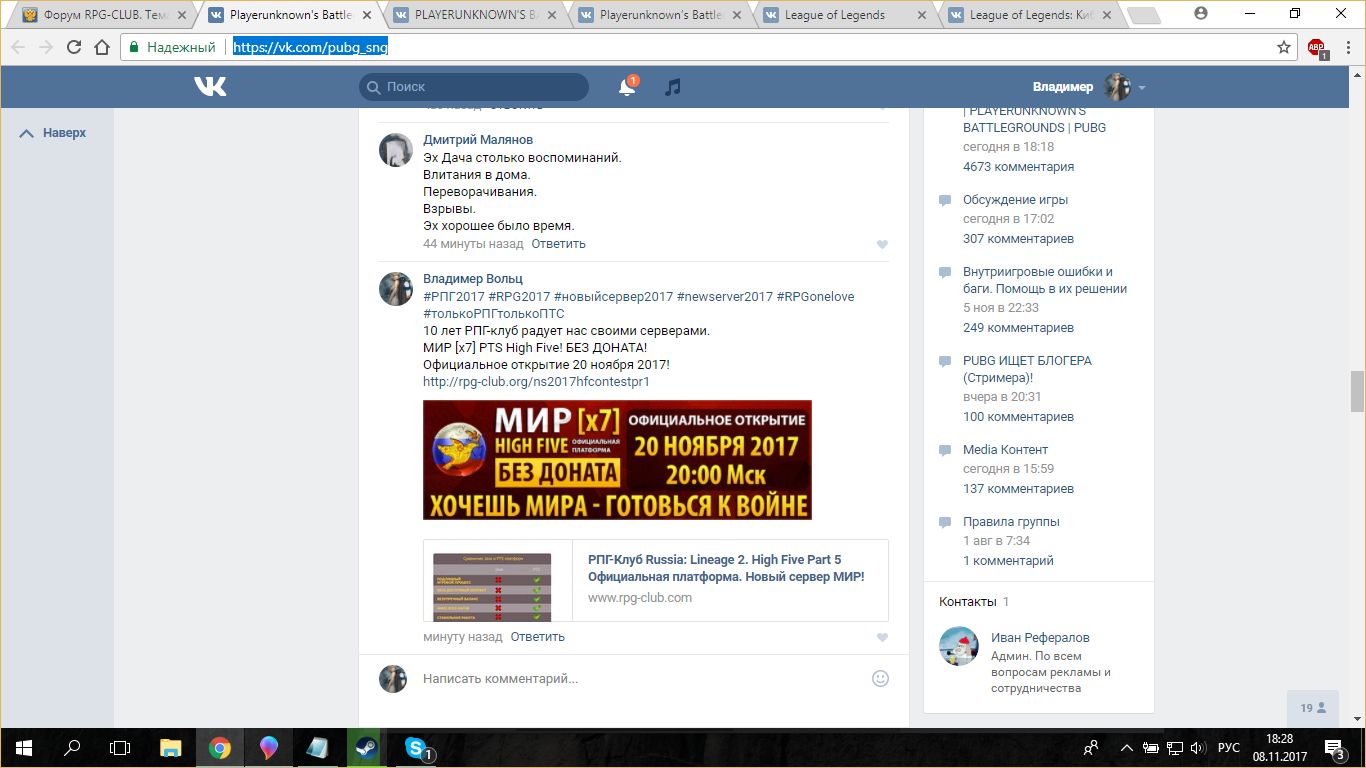Show hidden system tray icons

1127,748
